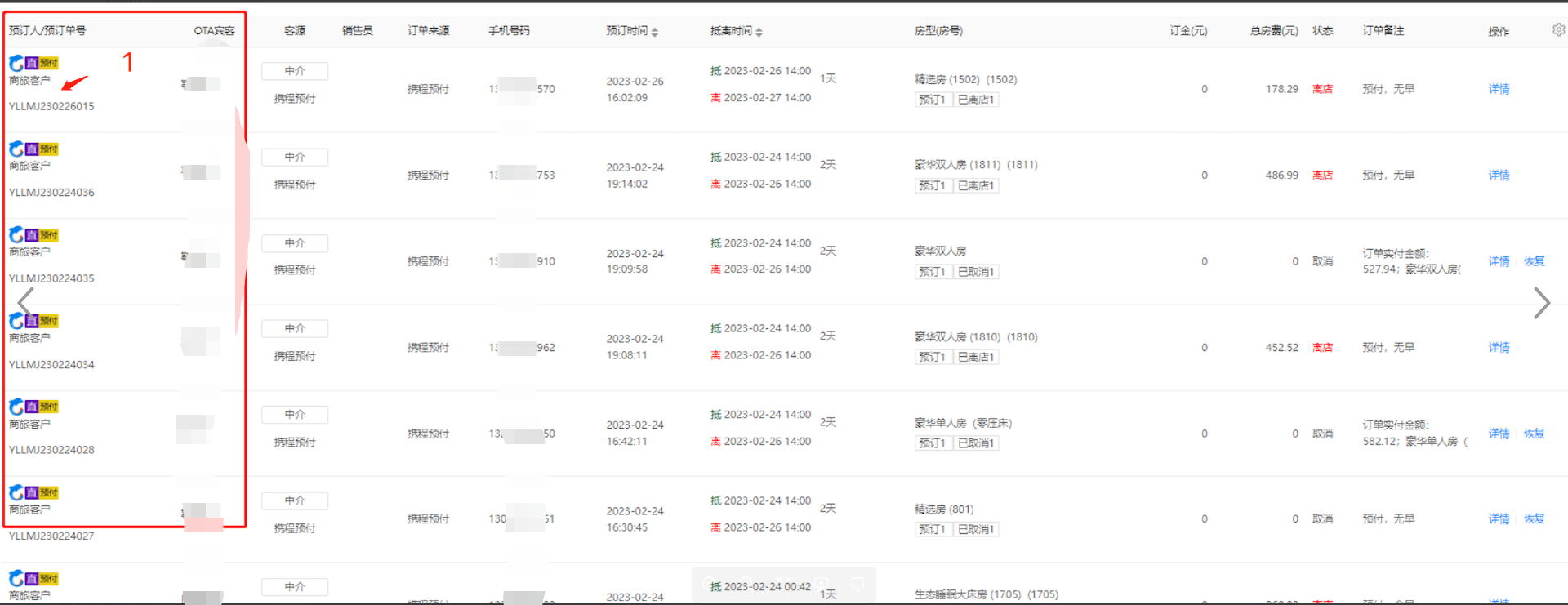Click 已离店1 tag for room 1502
Viewport: 1568px width, 605px height.
pos(976,100)
